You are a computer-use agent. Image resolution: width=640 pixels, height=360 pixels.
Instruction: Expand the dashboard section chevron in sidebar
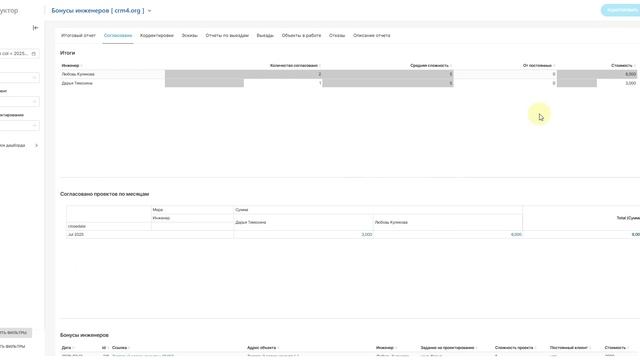pyautogui.click(x=36, y=145)
